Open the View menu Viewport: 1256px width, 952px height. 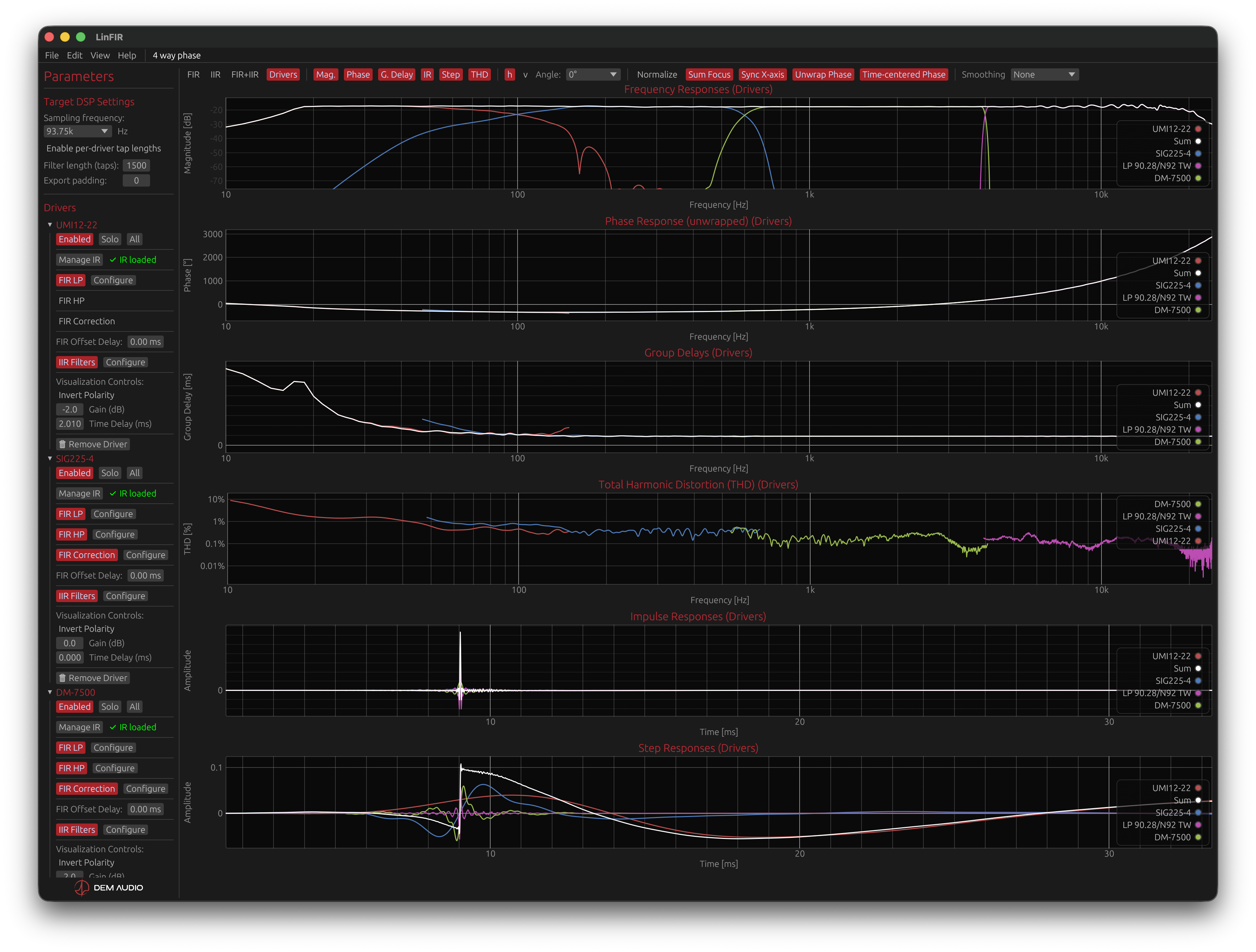[100, 55]
